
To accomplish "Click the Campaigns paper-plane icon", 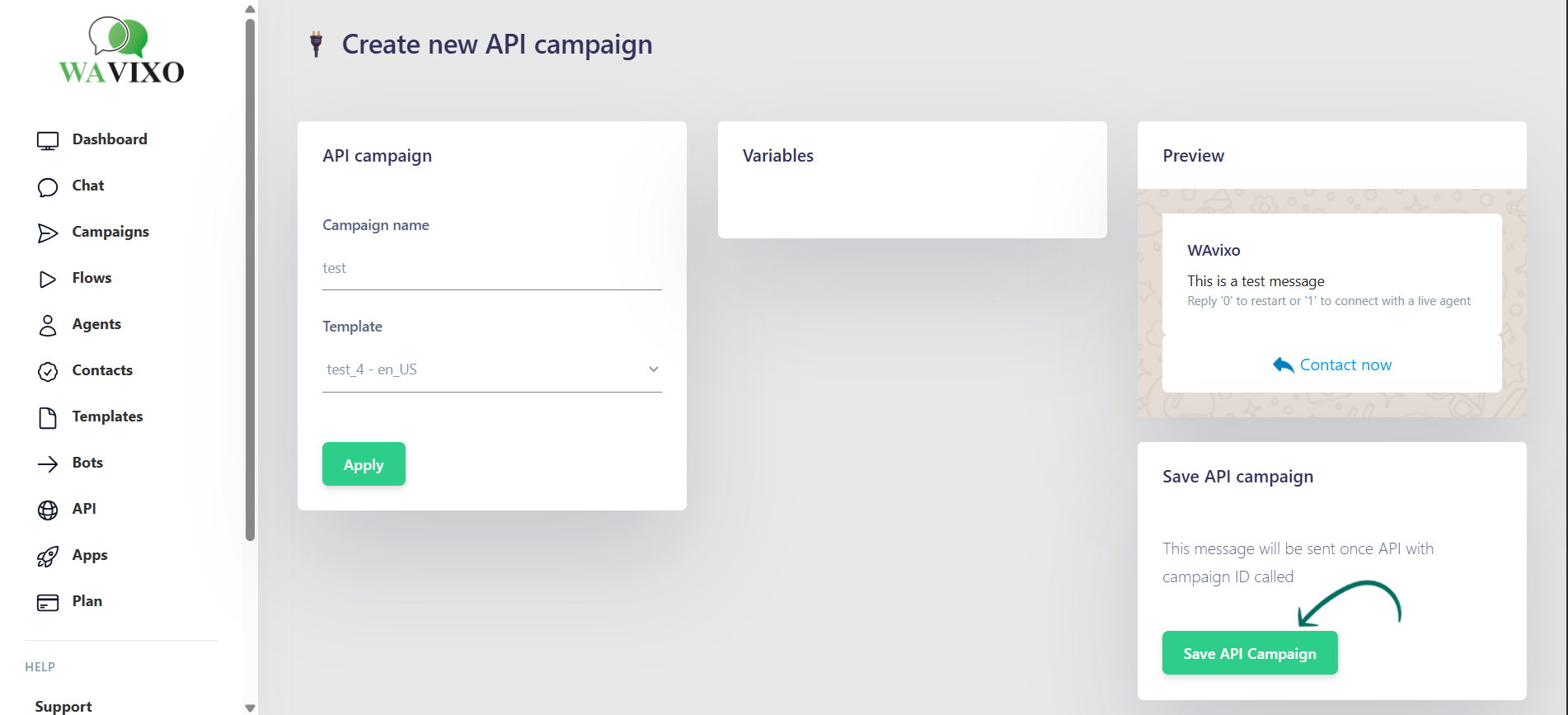I will pos(48,233).
